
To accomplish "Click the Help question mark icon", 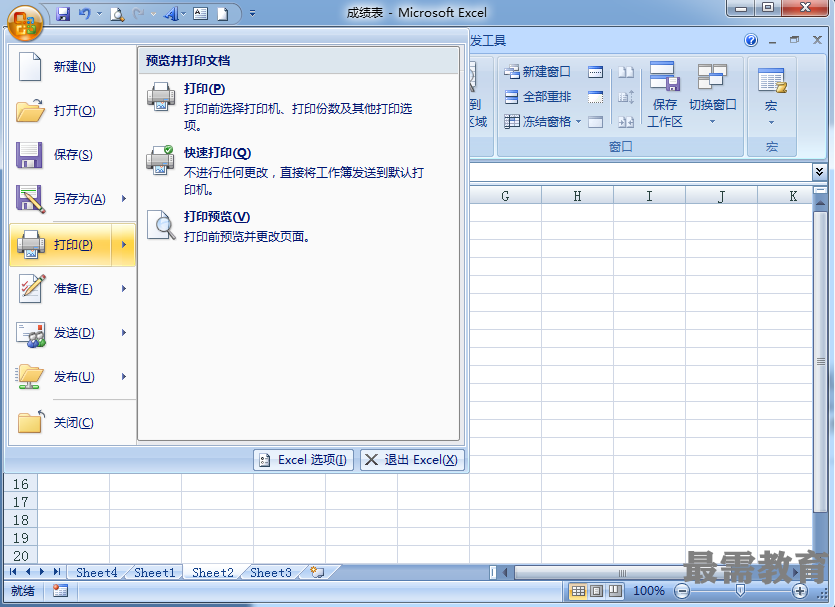I will point(751,40).
